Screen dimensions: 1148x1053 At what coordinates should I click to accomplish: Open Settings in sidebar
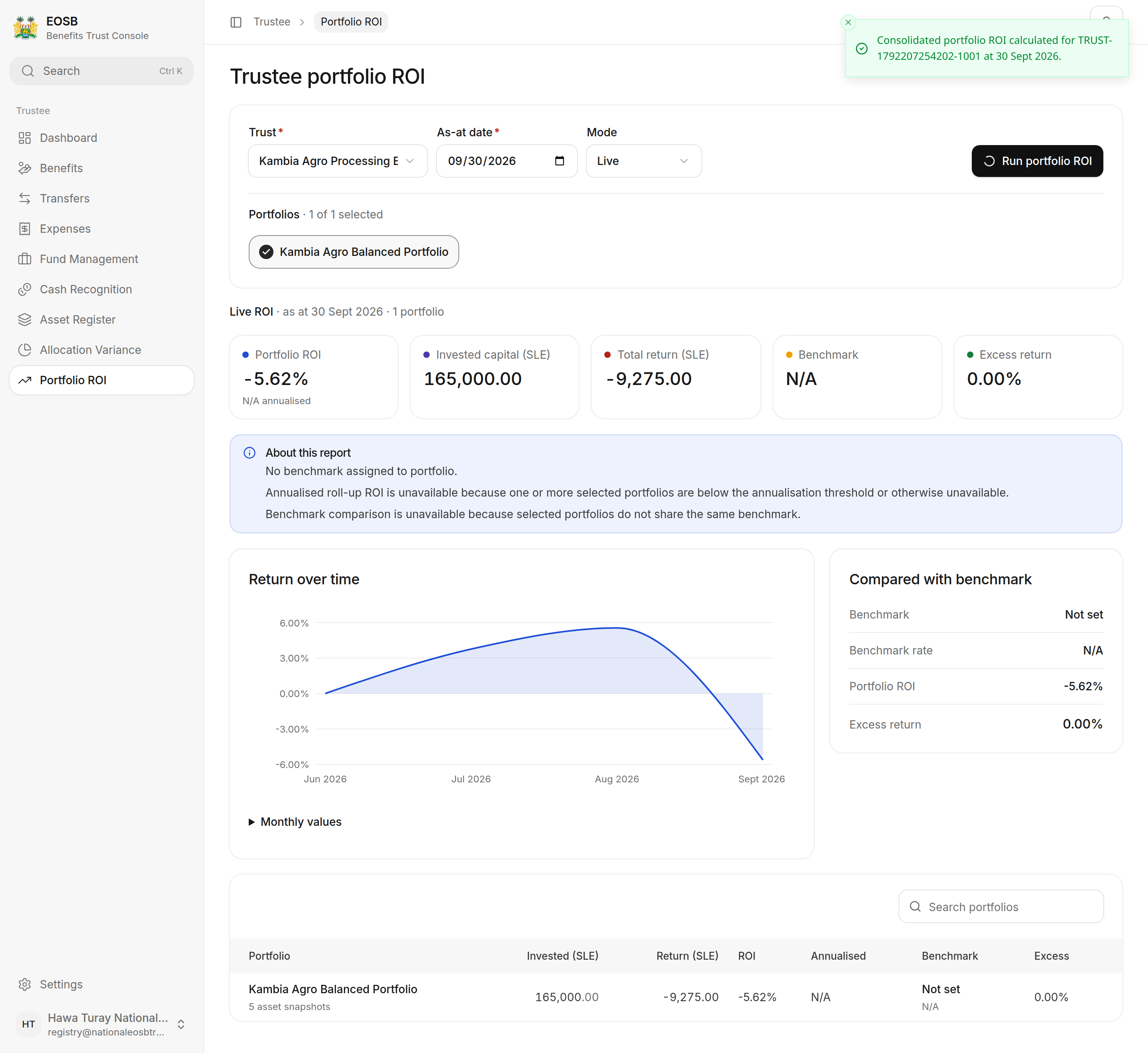pyautogui.click(x=101, y=984)
